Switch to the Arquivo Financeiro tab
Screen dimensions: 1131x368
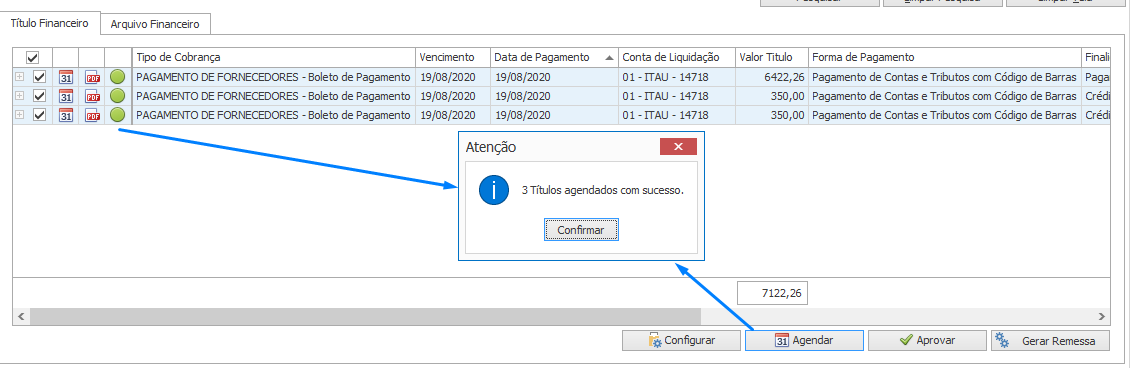155,24
